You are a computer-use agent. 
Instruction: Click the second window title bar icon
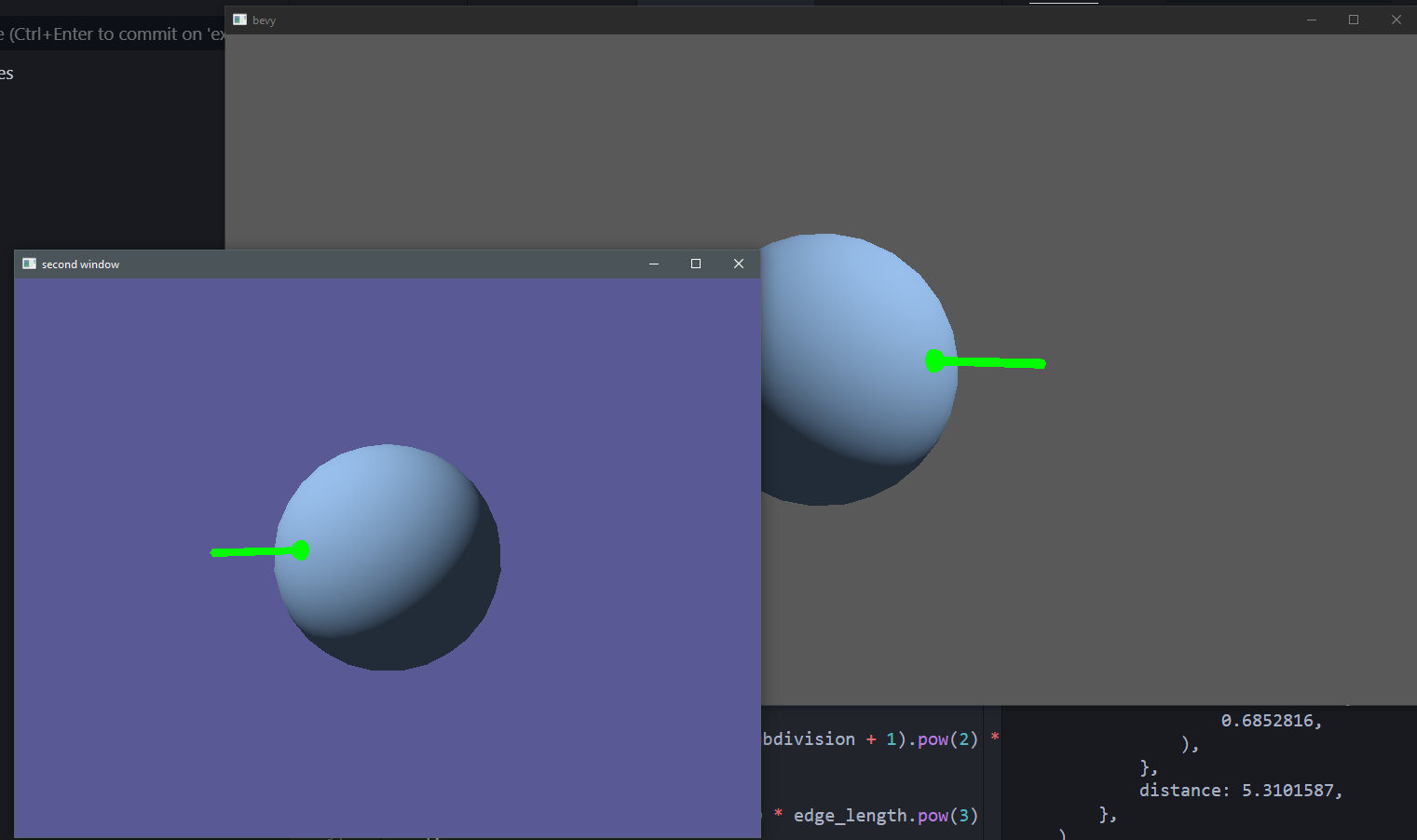(x=29, y=264)
